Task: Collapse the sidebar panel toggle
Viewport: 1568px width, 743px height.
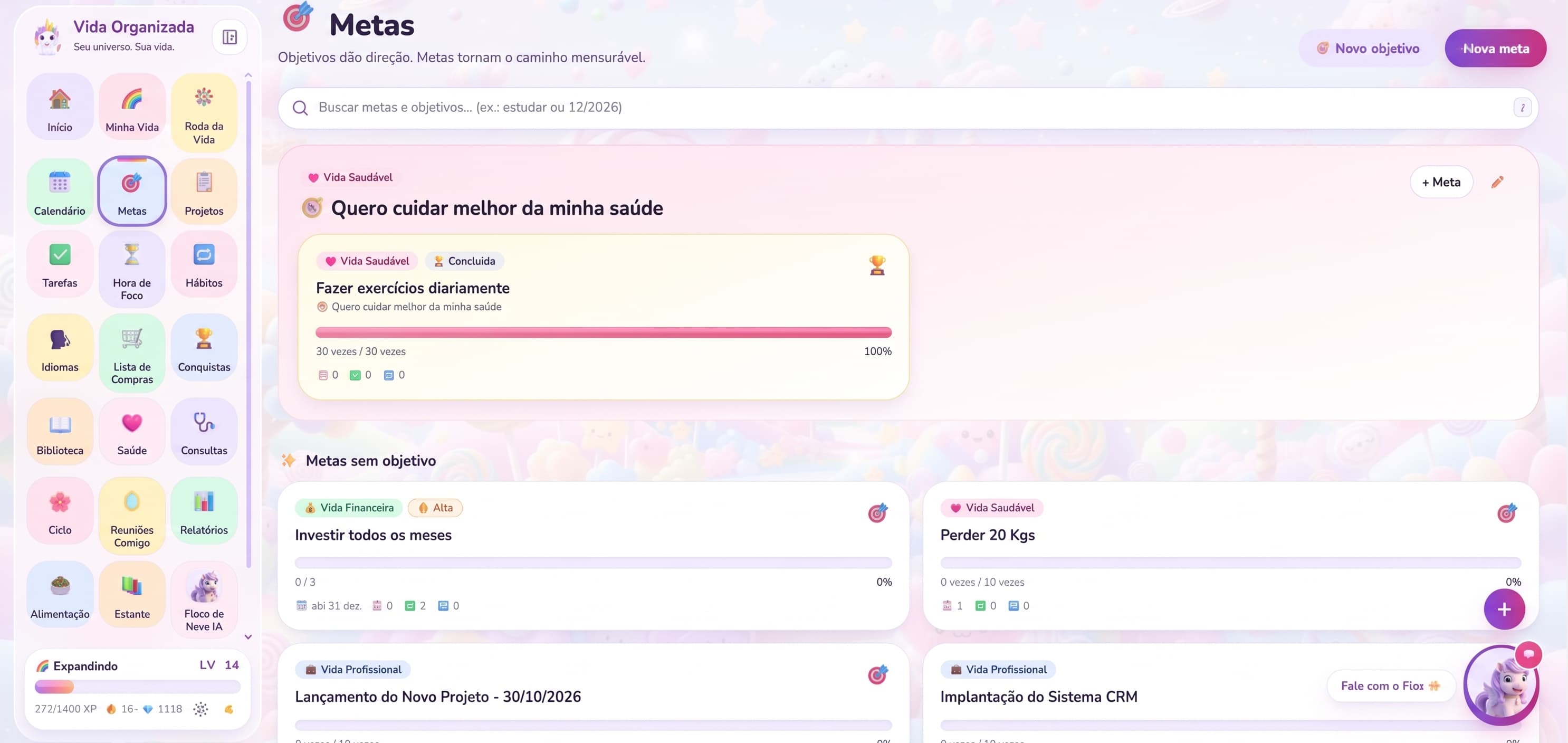Action: coord(230,37)
